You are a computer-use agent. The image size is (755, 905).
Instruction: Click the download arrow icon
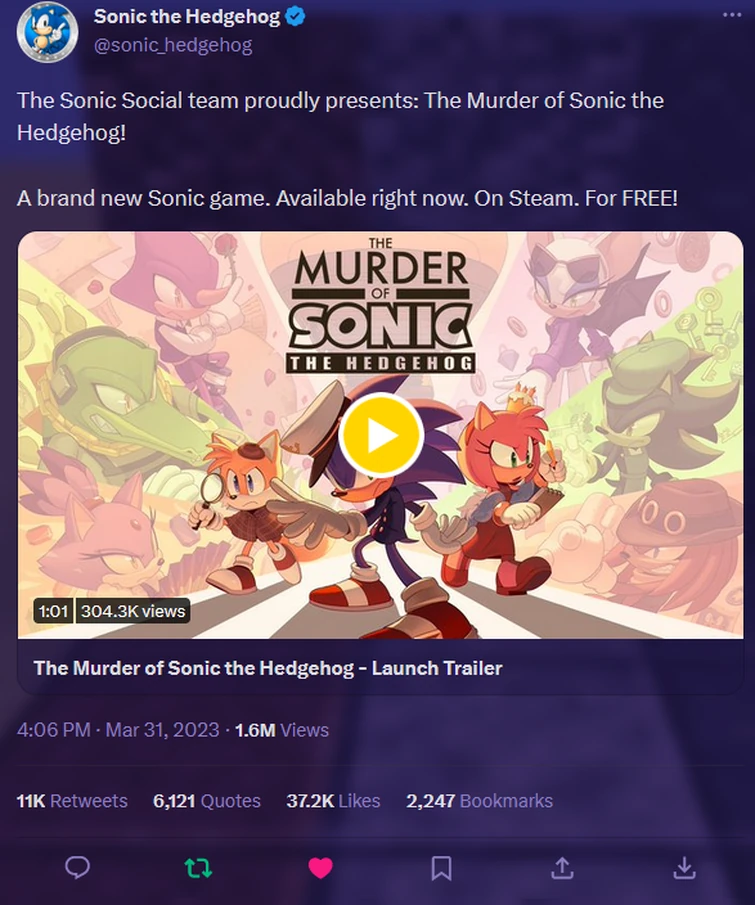684,867
